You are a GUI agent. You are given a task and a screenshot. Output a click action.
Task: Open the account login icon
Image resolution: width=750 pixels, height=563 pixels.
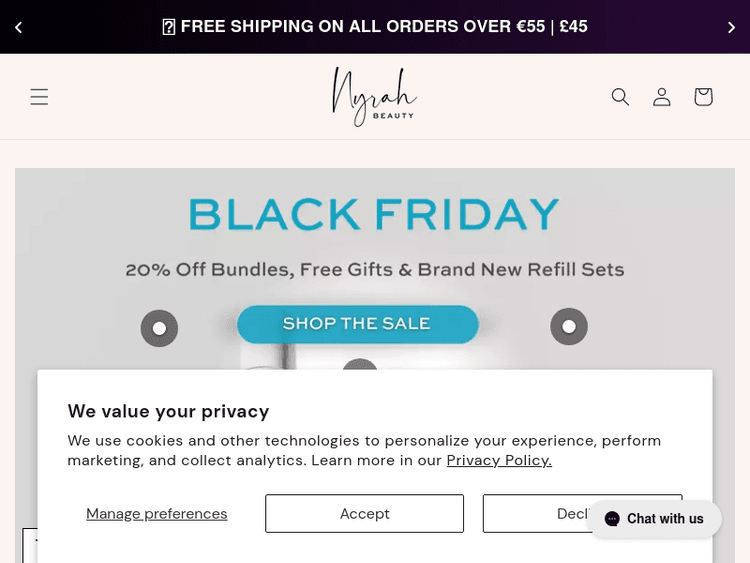coord(662,97)
